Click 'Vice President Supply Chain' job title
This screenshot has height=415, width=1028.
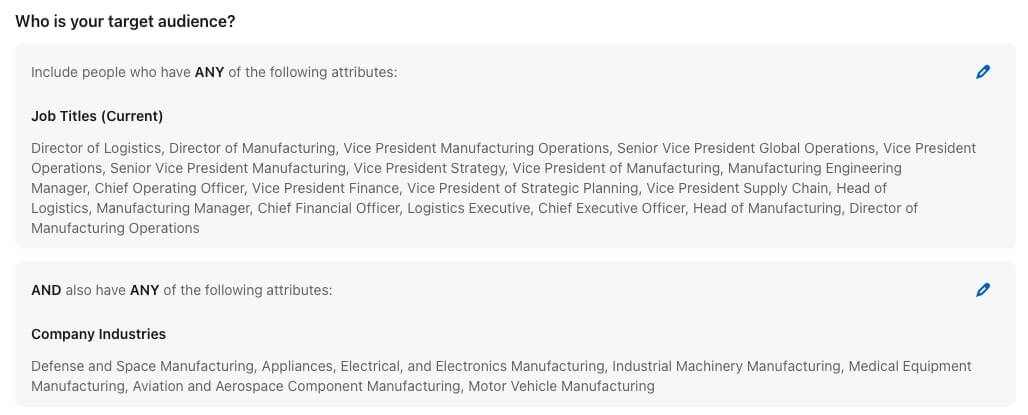pos(737,189)
